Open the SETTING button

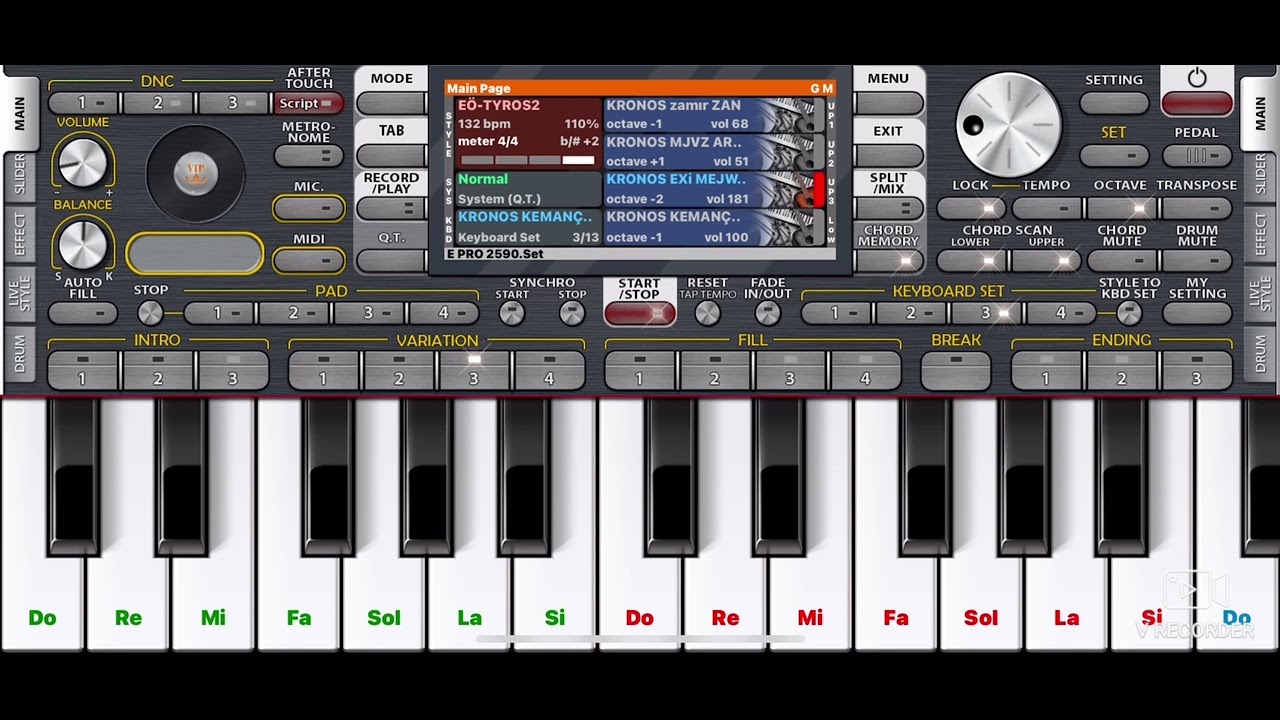[1114, 103]
